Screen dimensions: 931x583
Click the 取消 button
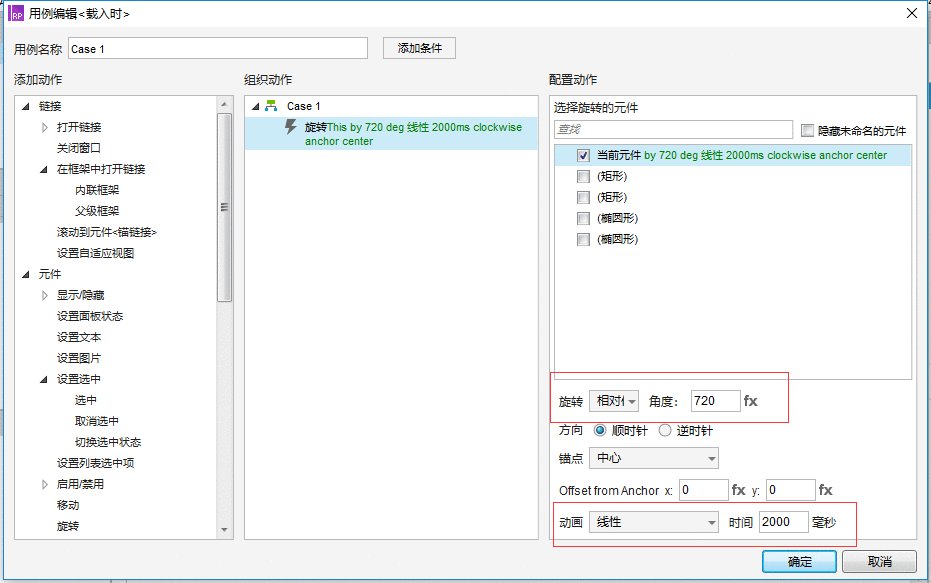[879, 562]
